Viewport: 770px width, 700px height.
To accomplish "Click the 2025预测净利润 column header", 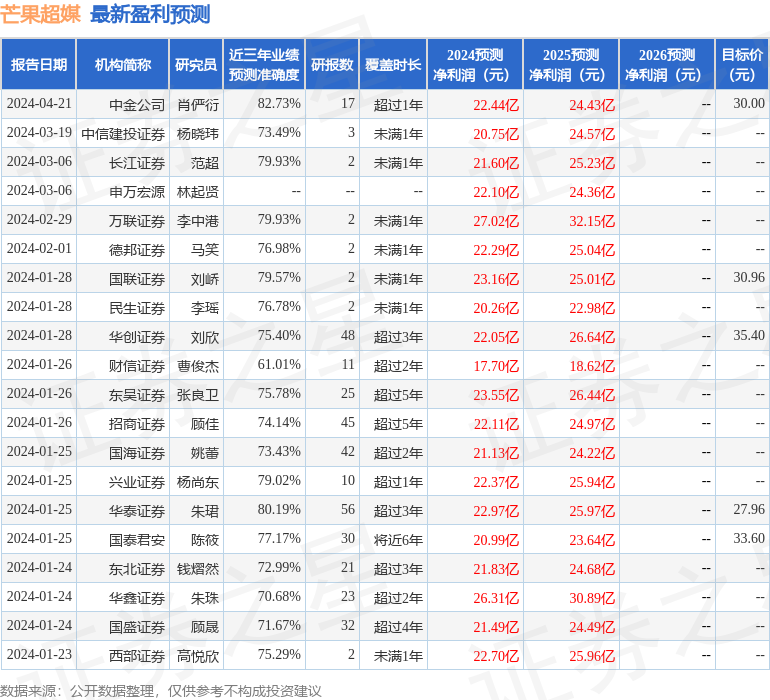I will (x=571, y=65).
